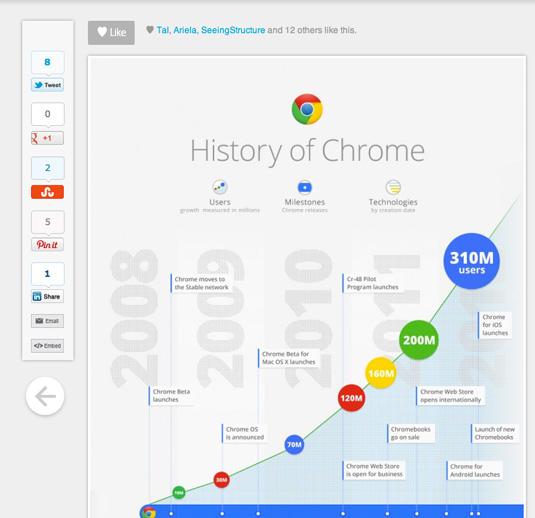Click 'Chrome for iOS launches' label
Image resolution: width=535 pixels, height=518 pixels.
coord(495,325)
